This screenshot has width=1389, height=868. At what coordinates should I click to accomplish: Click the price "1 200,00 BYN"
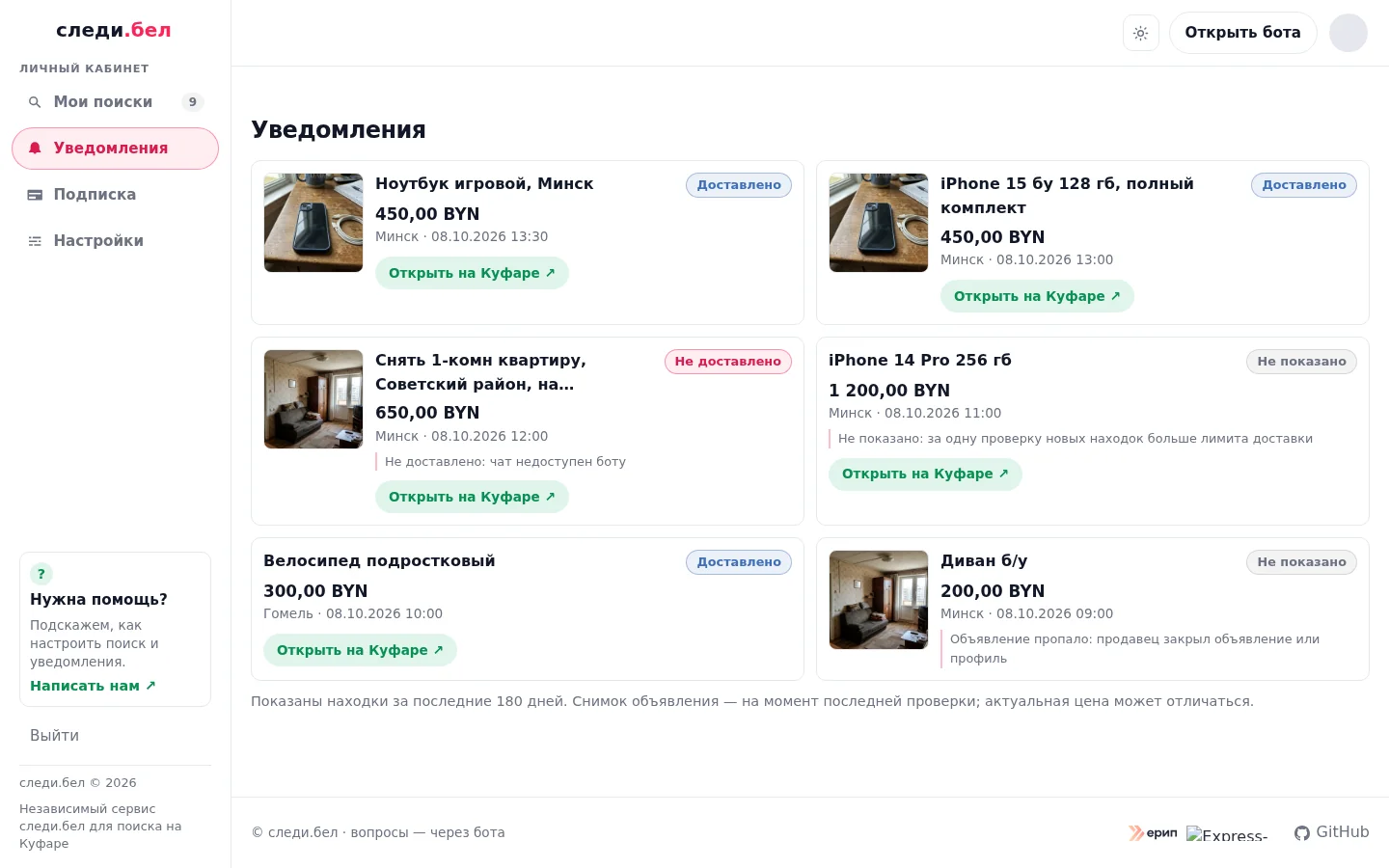click(x=889, y=391)
